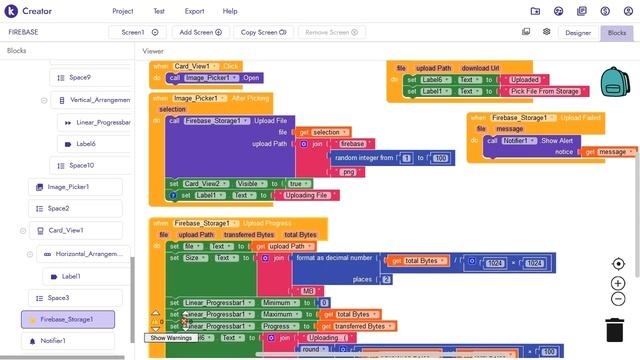Click the Show Warnings button

click(x=171, y=338)
